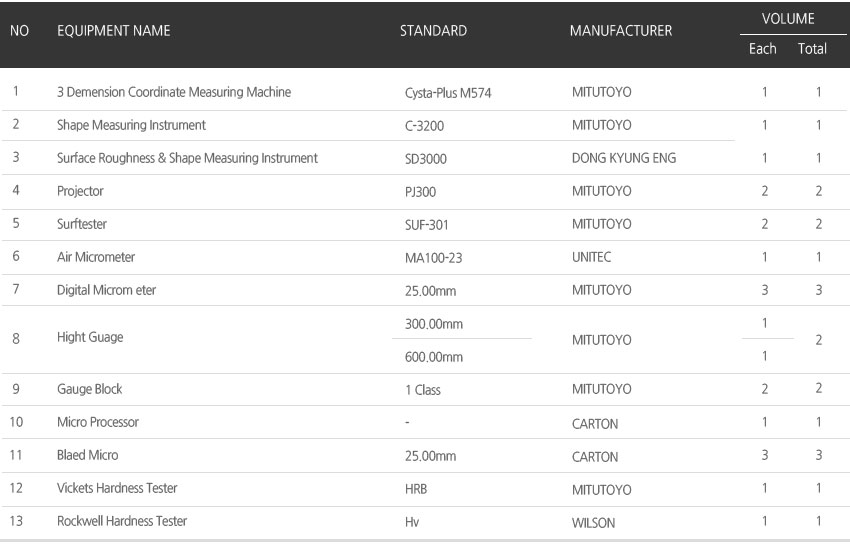Viewport: 850px width, 548px height.
Task: Select the Air Micrometer equipment name
Action: [x=98, y=257]
